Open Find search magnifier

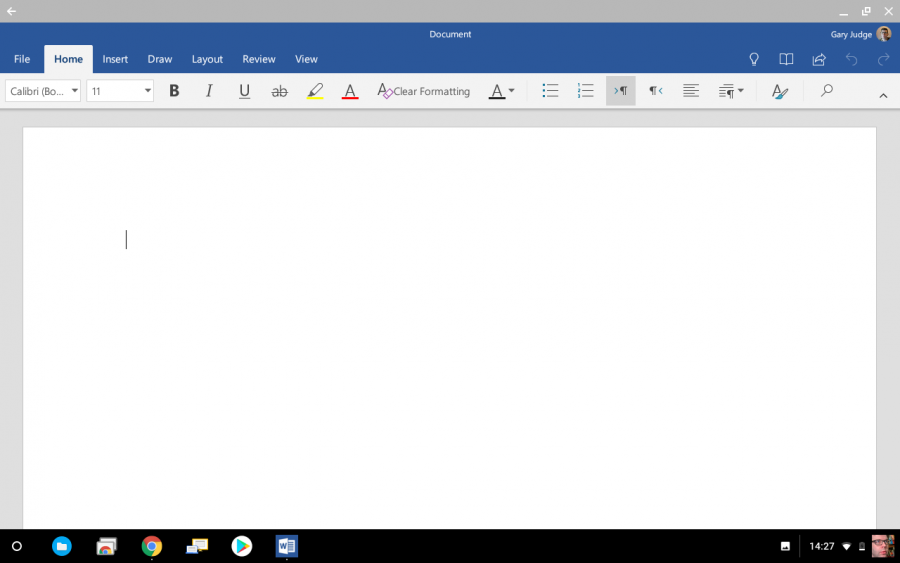[827, 90]
